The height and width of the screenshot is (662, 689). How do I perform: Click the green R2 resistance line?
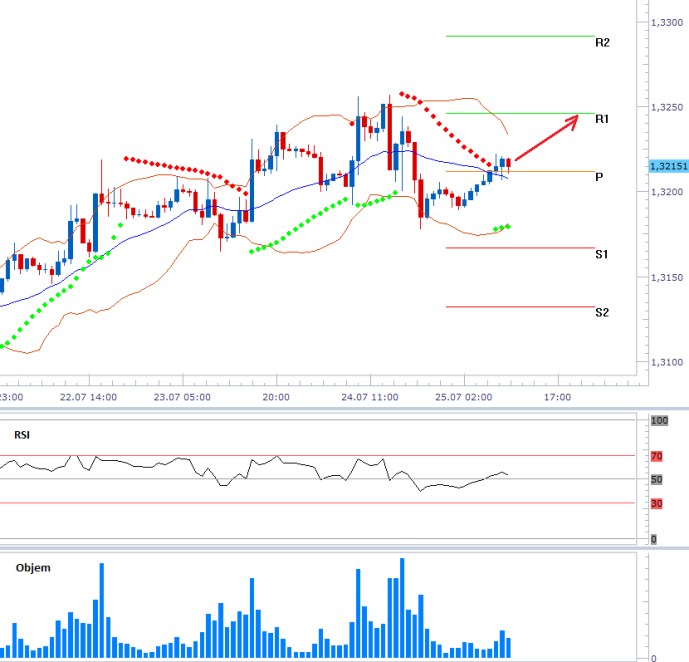(520, 36)
